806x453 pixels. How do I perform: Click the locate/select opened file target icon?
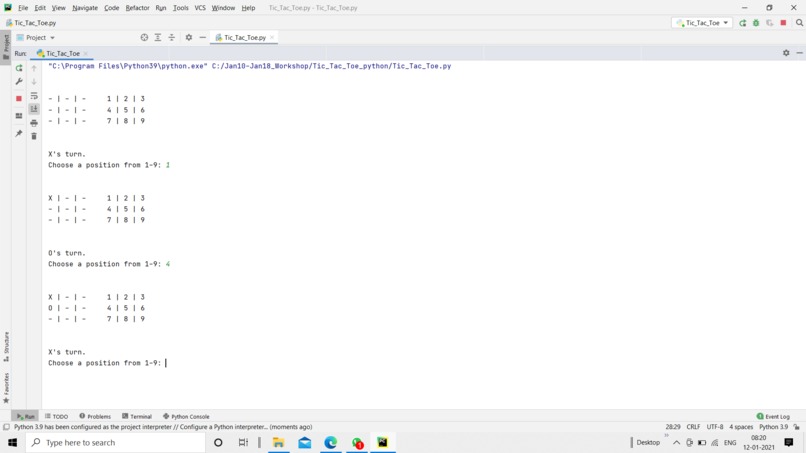coord(144,38)
